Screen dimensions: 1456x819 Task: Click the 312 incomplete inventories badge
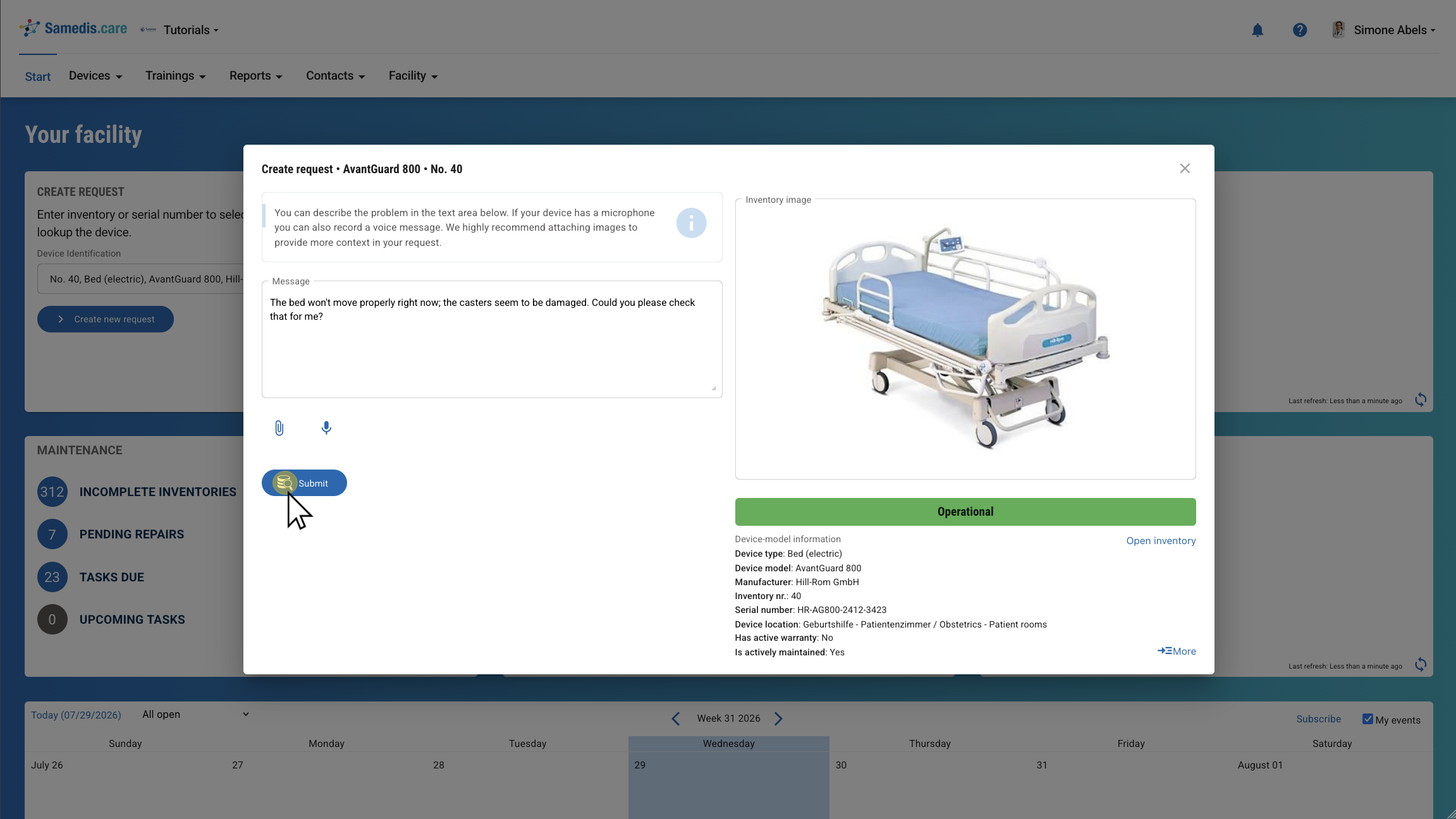click(x=52, y=492)
